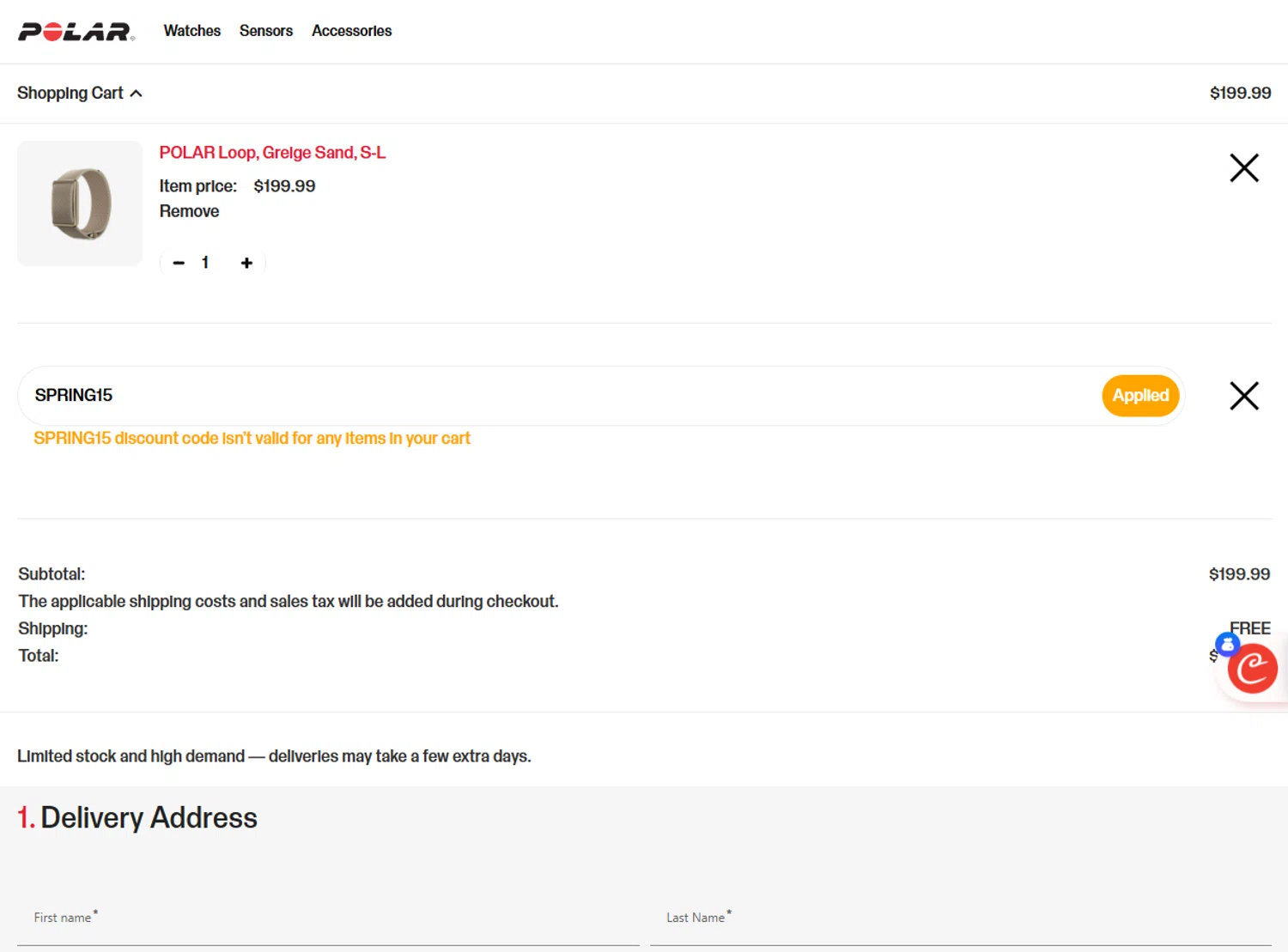This screenshot has width=1288, height=952.
Task: Open the Sensors menu
Action: pos(266,31)
